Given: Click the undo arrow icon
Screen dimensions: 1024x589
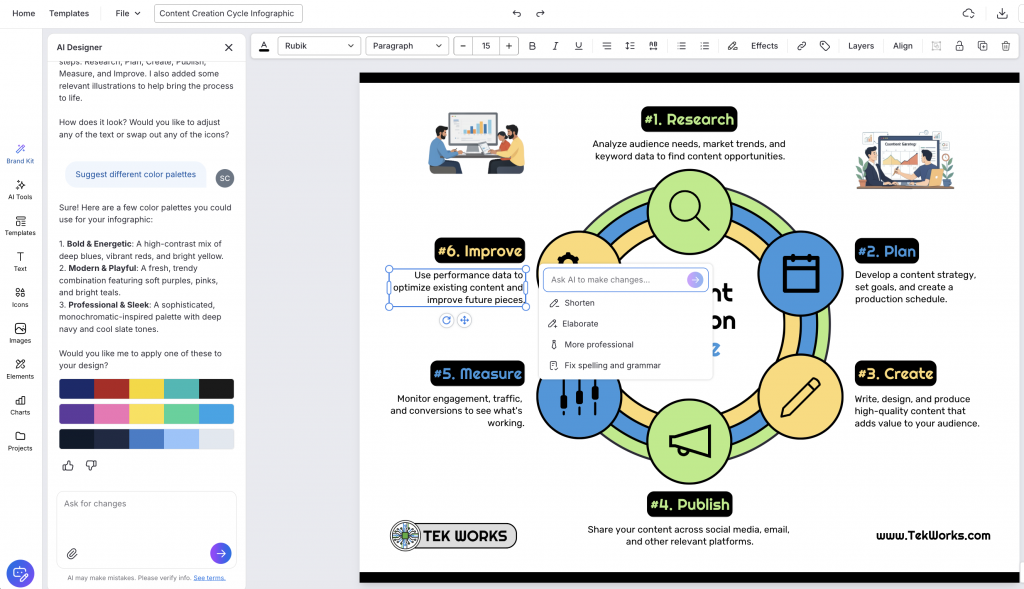Looking at the screenshot, I should tap(517, 13).
